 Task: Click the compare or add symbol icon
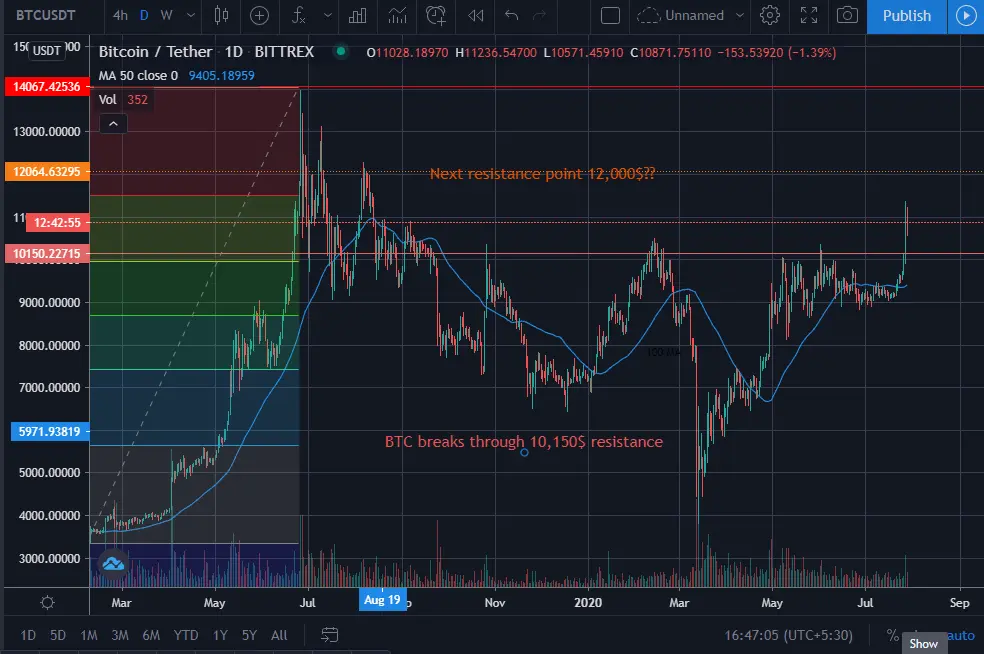pyautogui.click(x=259, y=15)
